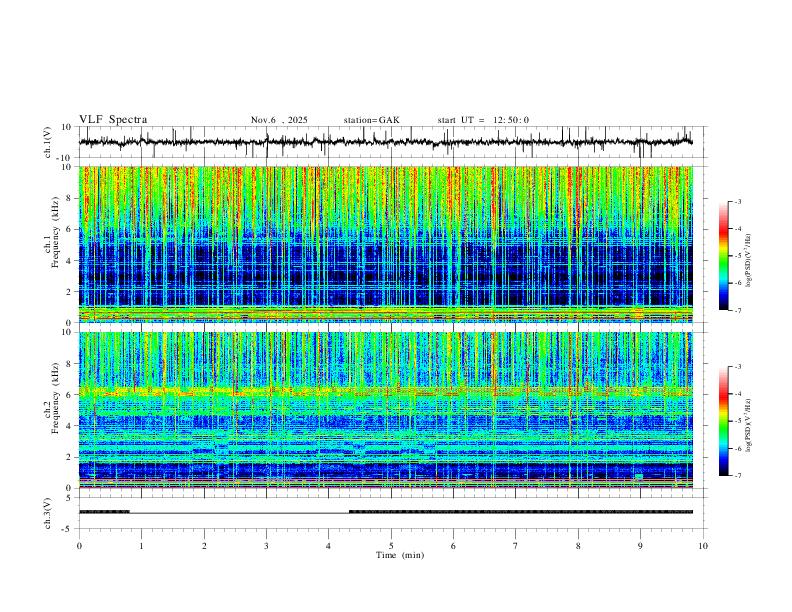Click the lower color scale bar
Viewport: 792px width, 612px height.
(724, 421)
